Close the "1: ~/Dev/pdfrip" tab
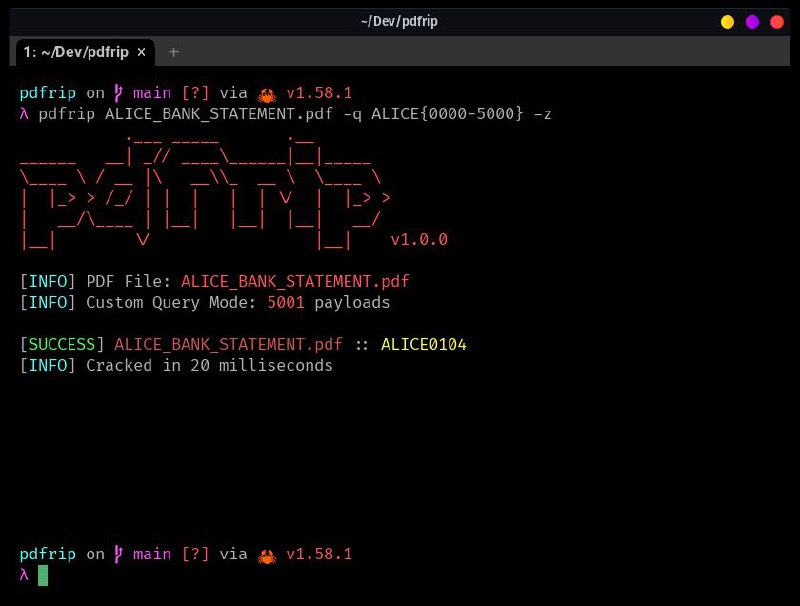The width and height of the screenshot is (800, 606). coord(141,52)
